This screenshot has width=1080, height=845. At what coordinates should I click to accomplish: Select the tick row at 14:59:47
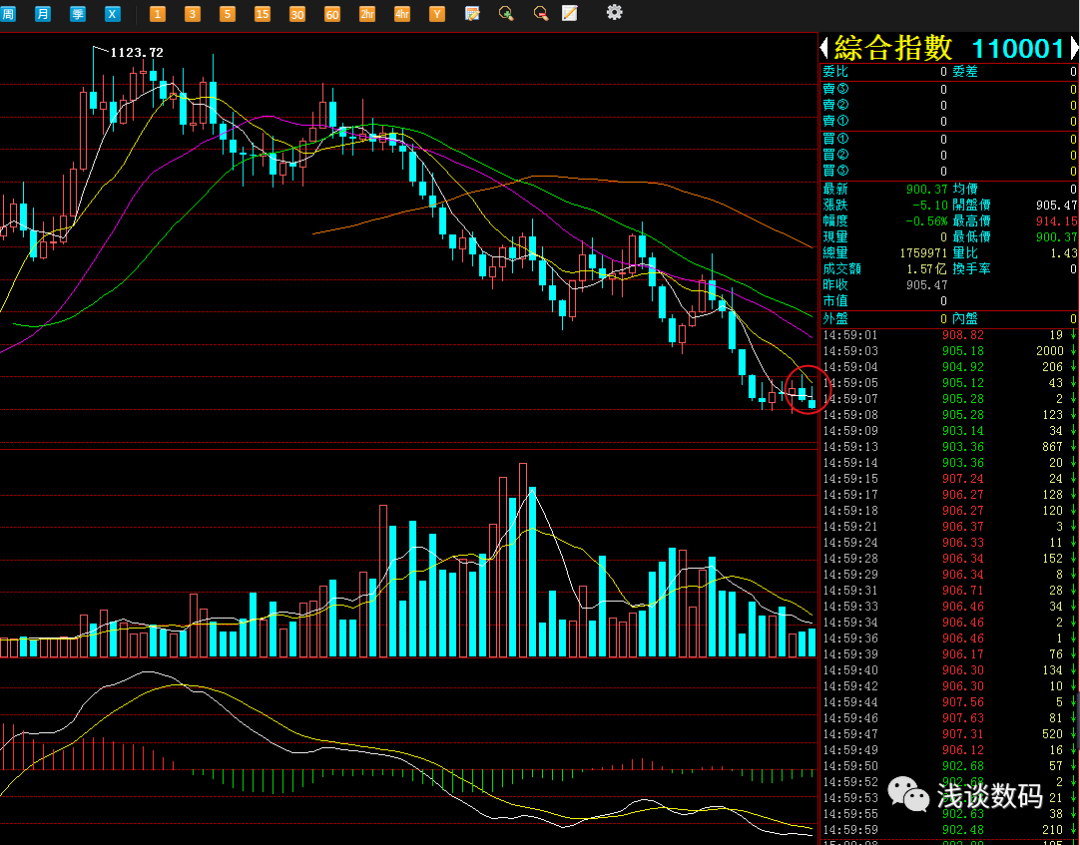(x=949, y=733)
